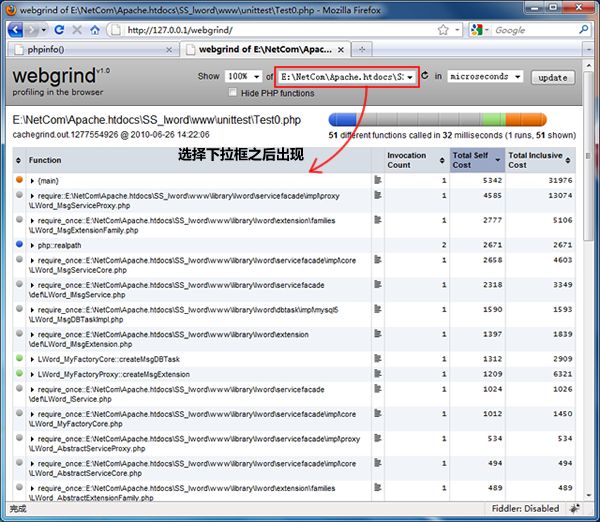This screenshot has height=522, width=600.
Task: Open the file icon in the LWord_AbstractExtensionFamily.php row
Action: 378,488
